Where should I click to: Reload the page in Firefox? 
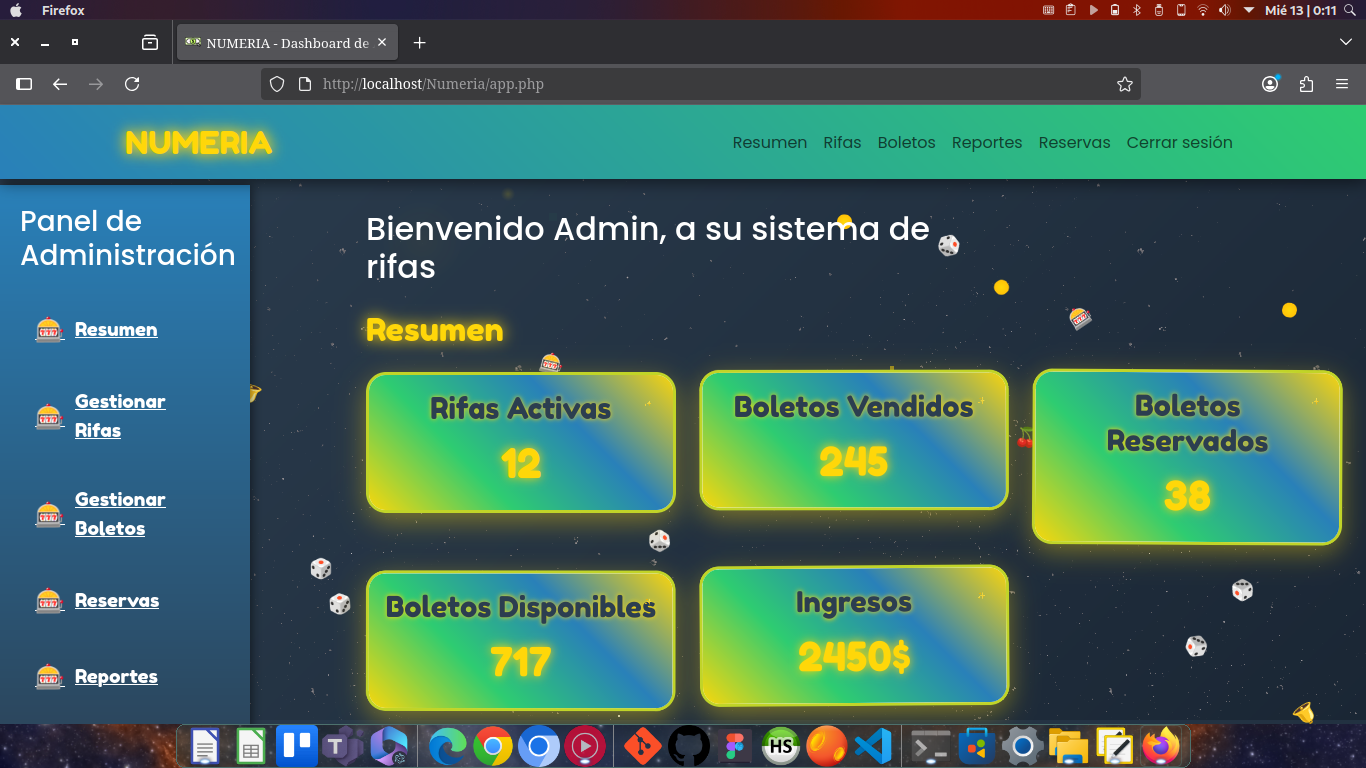click(x=132, y=84)
